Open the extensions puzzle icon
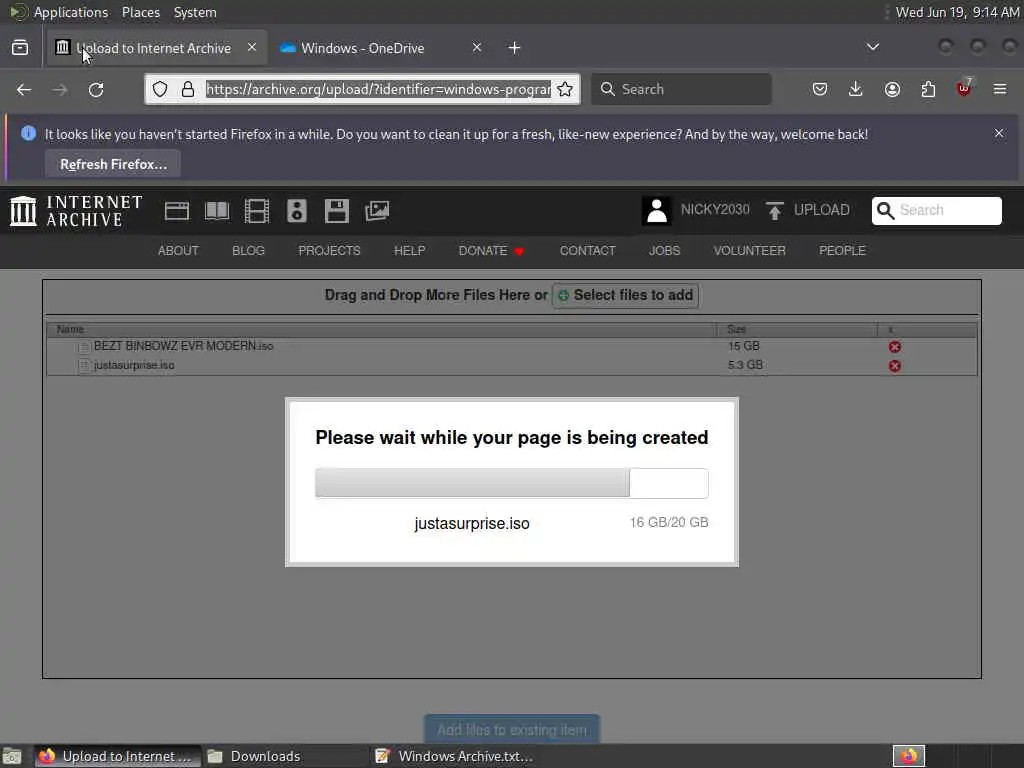Screen dimensions: 1024x768 [928, 89]
